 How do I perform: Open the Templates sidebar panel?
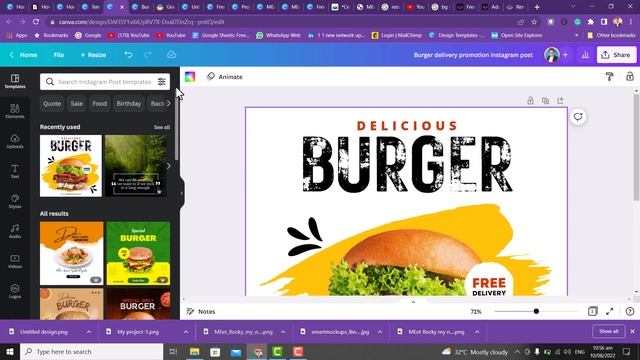pos(15,81)
